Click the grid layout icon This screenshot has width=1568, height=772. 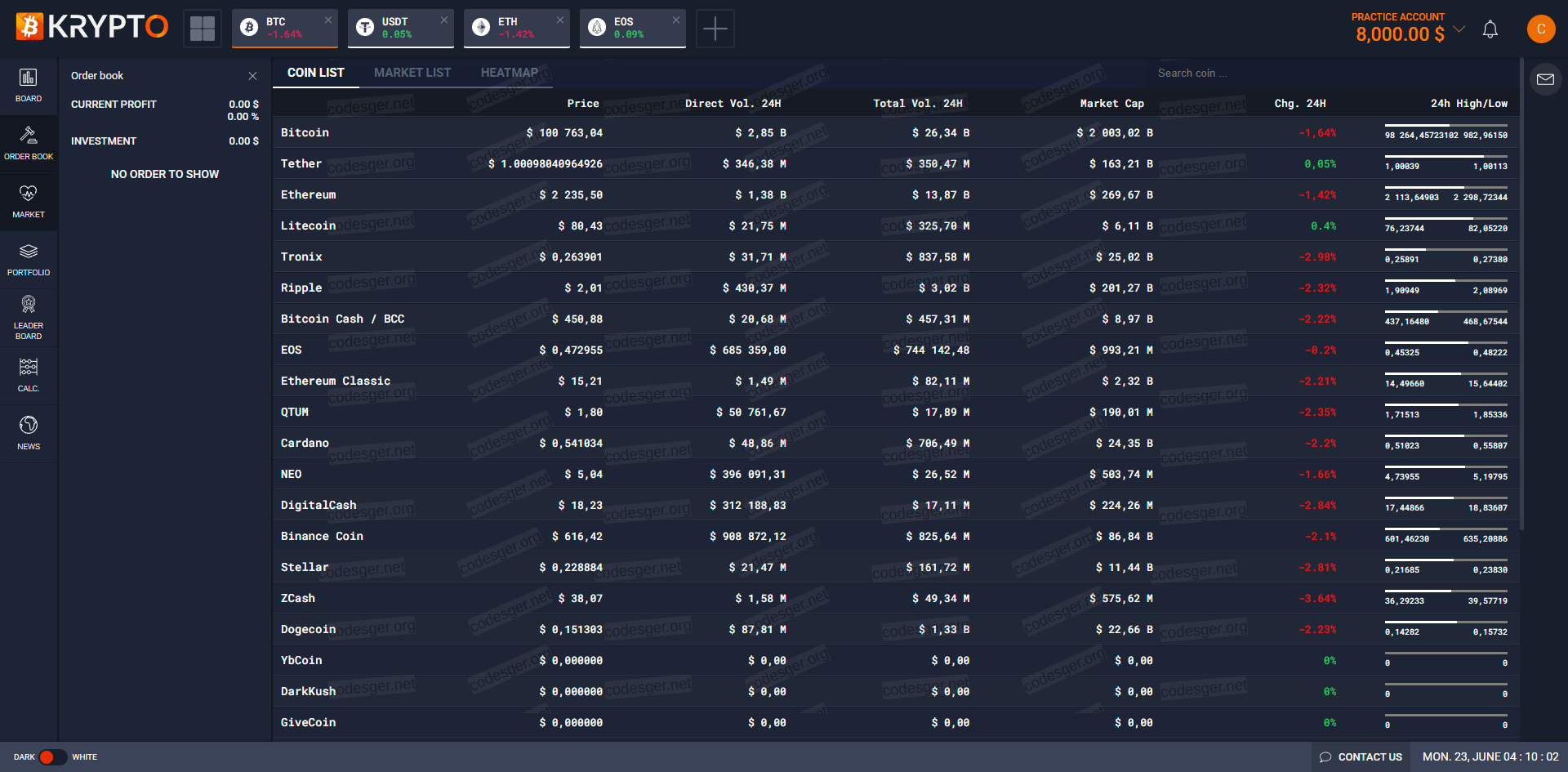(203, 29)
